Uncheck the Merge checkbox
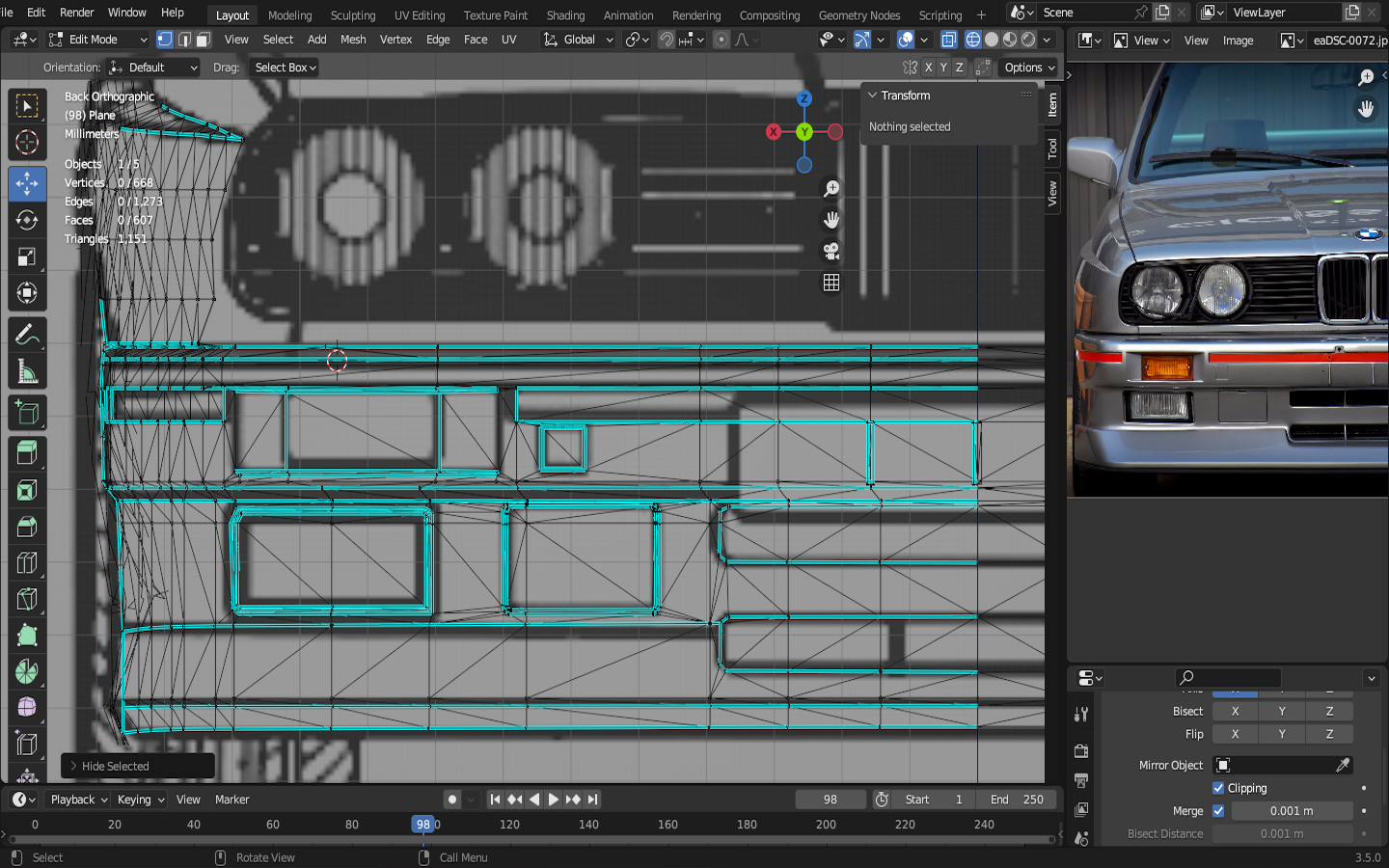Viewport: 1389px width, 868px height. [x=1218, y=811]
